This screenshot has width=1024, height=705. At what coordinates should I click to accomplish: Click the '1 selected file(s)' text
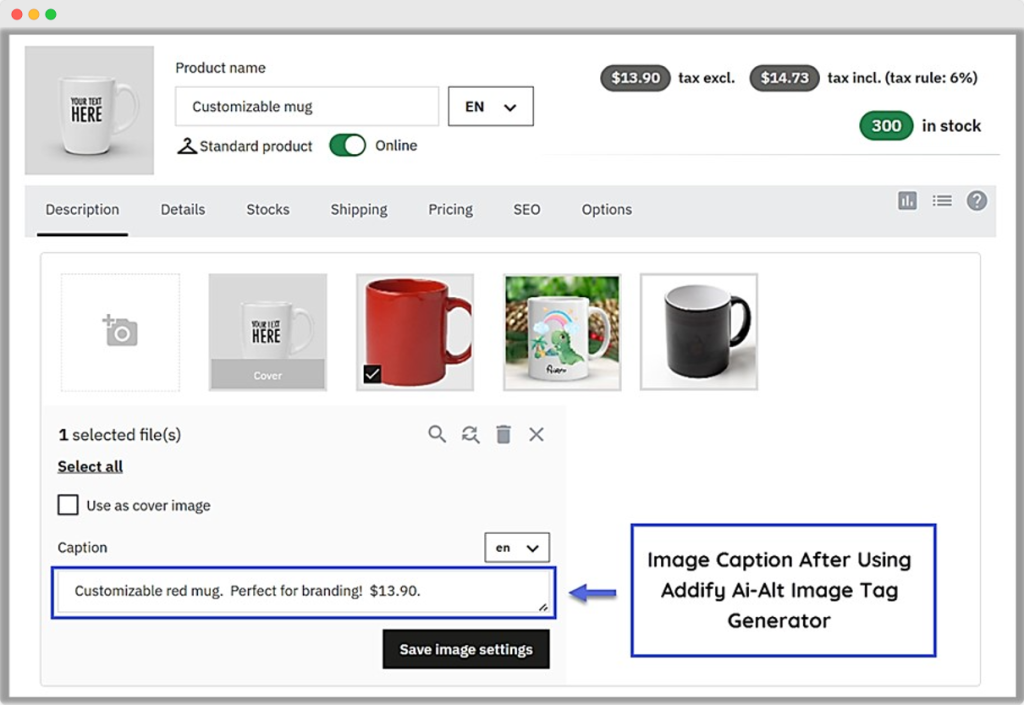120,434
